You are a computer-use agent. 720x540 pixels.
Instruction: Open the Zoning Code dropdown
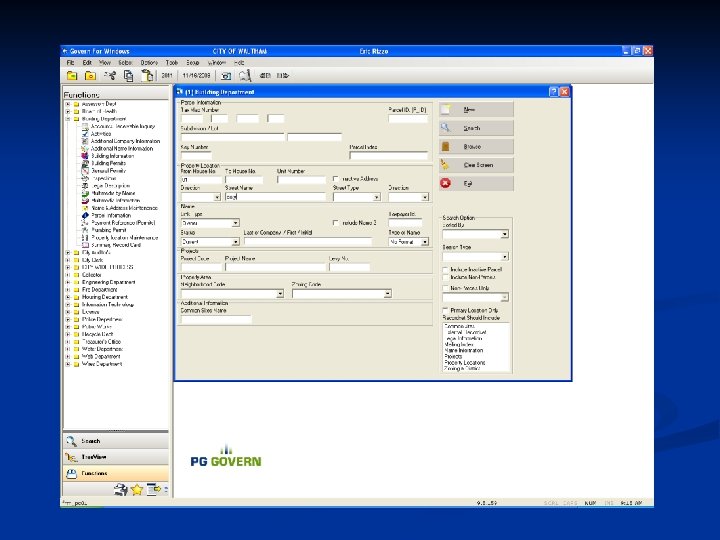(x=388, y=293)
